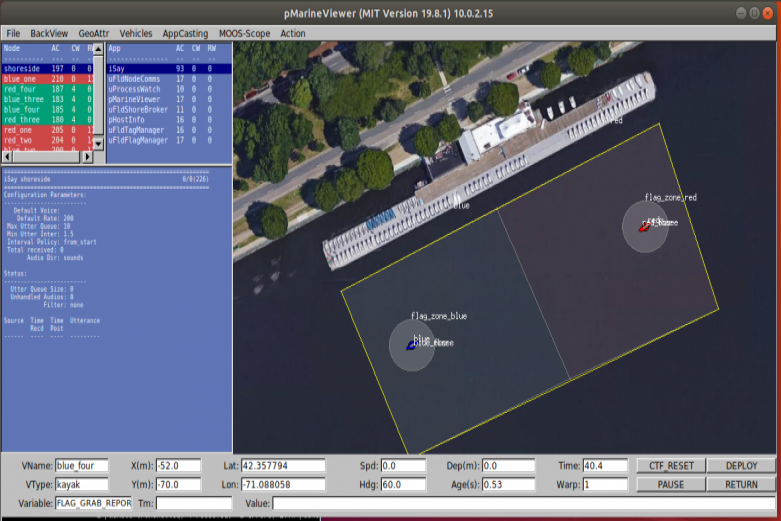The height and width of the screenshot is (521, 781).
Task: Click the Time field
Action: tap(605, 466)
